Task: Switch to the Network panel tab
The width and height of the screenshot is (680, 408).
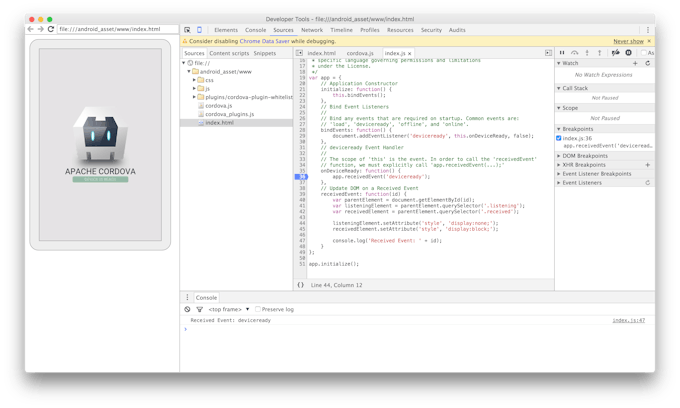Action: click(312, 30)
